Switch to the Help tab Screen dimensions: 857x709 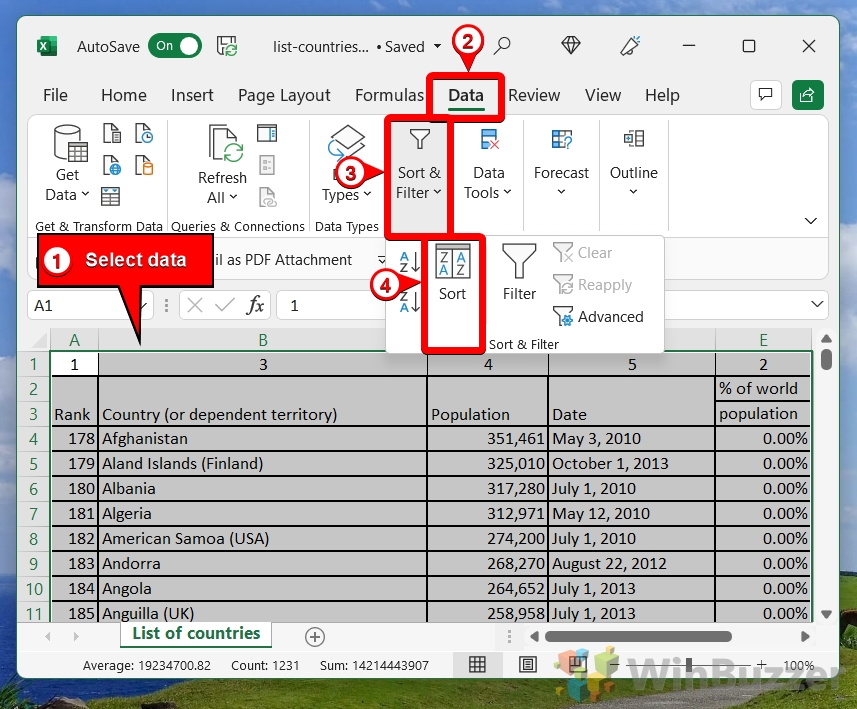click(662, 95)
